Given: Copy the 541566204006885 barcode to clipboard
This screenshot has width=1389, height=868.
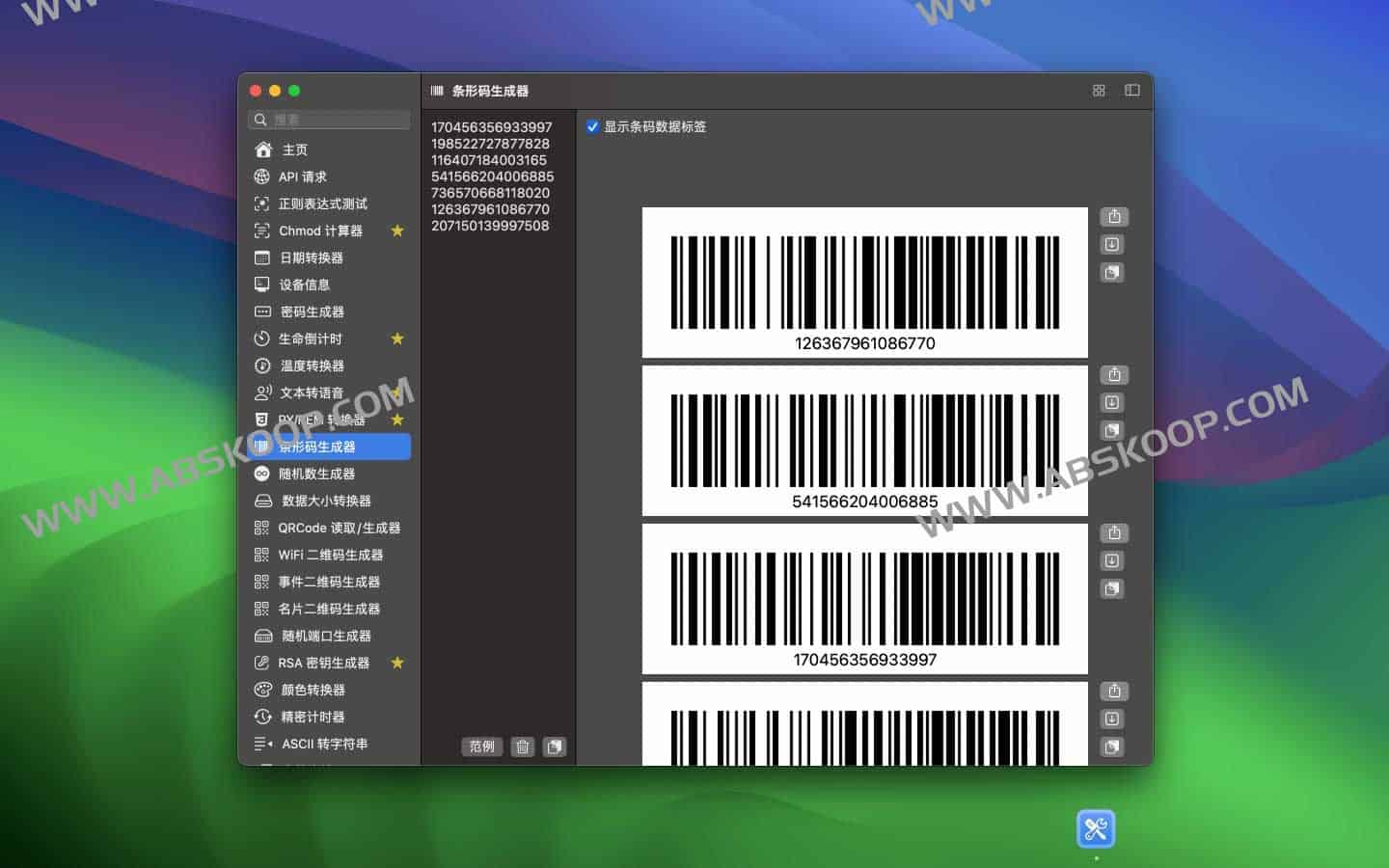Looking at the screenshot, I should click(1112, 431).
